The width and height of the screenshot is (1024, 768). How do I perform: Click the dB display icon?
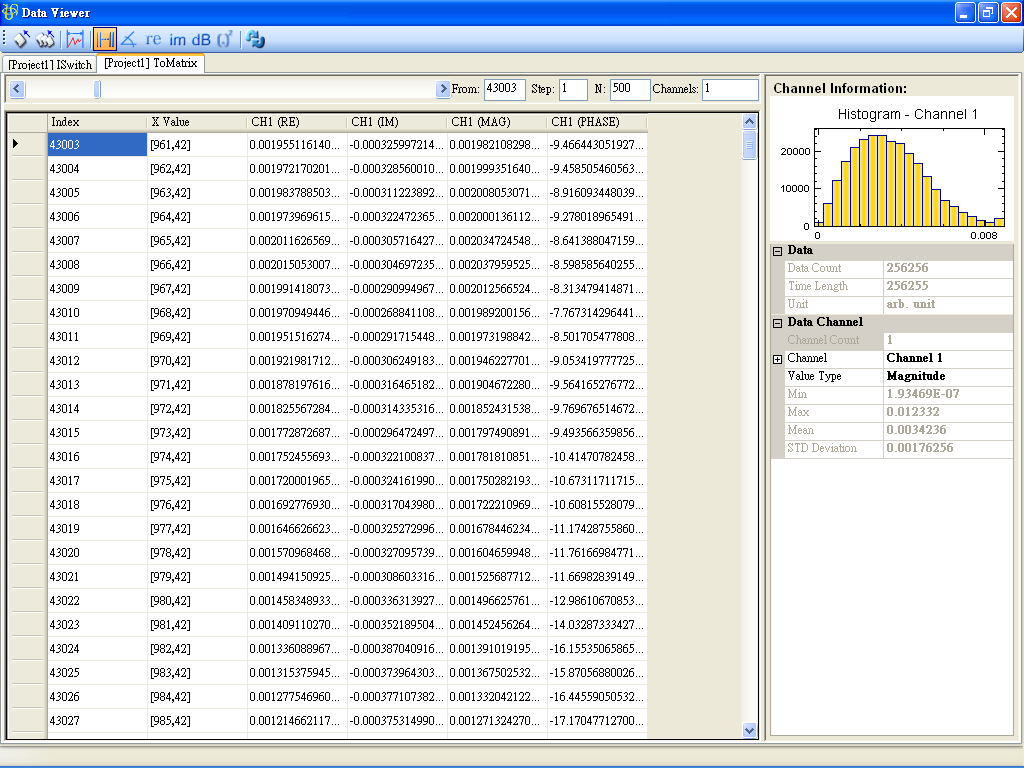201,39
